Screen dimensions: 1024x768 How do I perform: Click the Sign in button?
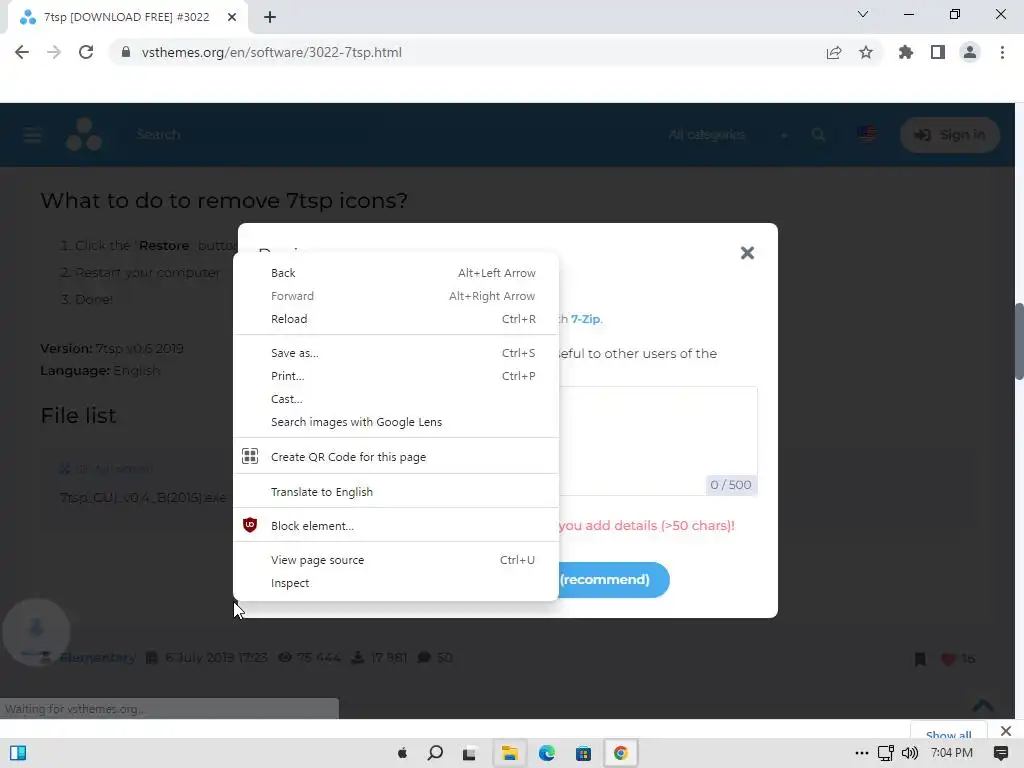(x=950, y=135)
